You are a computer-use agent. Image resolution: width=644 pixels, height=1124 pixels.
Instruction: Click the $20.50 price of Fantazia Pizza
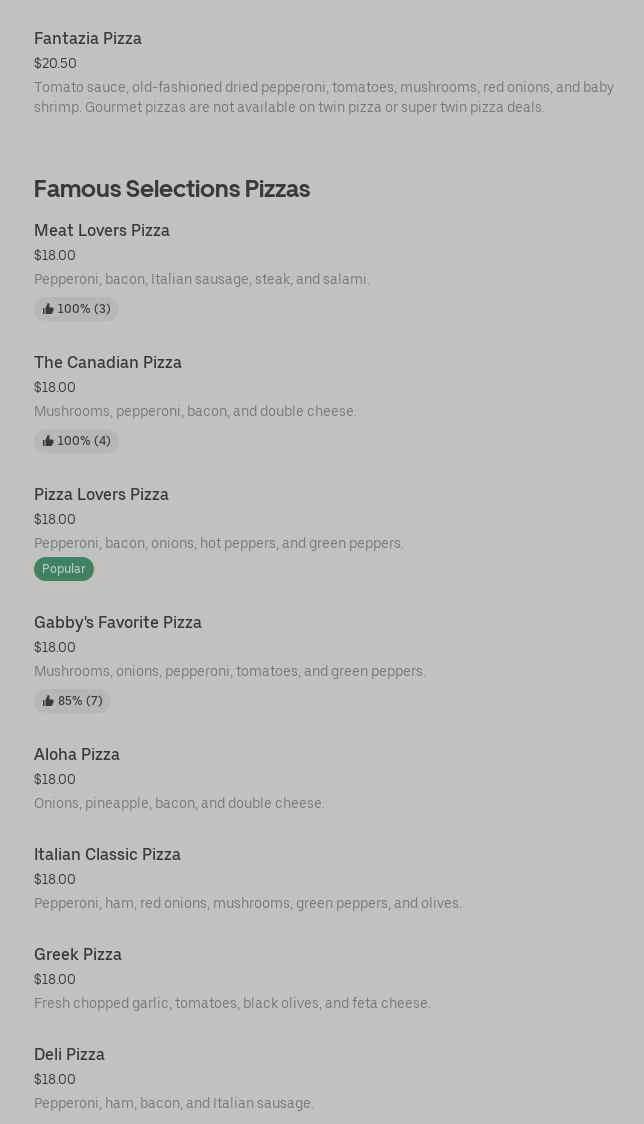55,63
